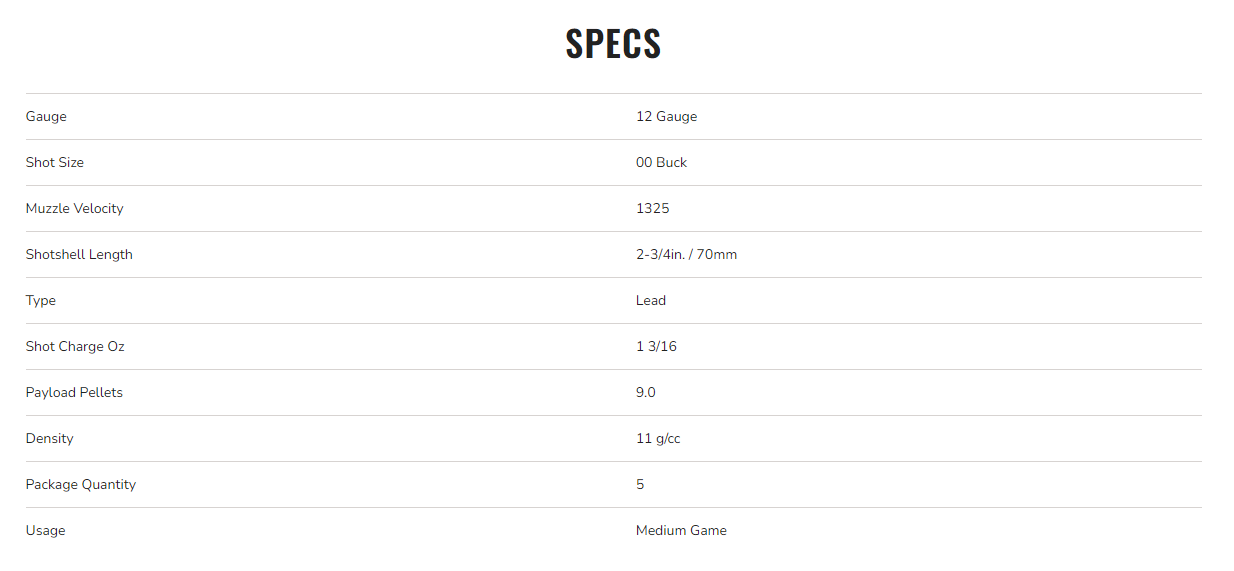Image resolution: width=1234 pixels, height=571 pixels.
Task: Click the 11 g/cc value
Action: point(658,438)
